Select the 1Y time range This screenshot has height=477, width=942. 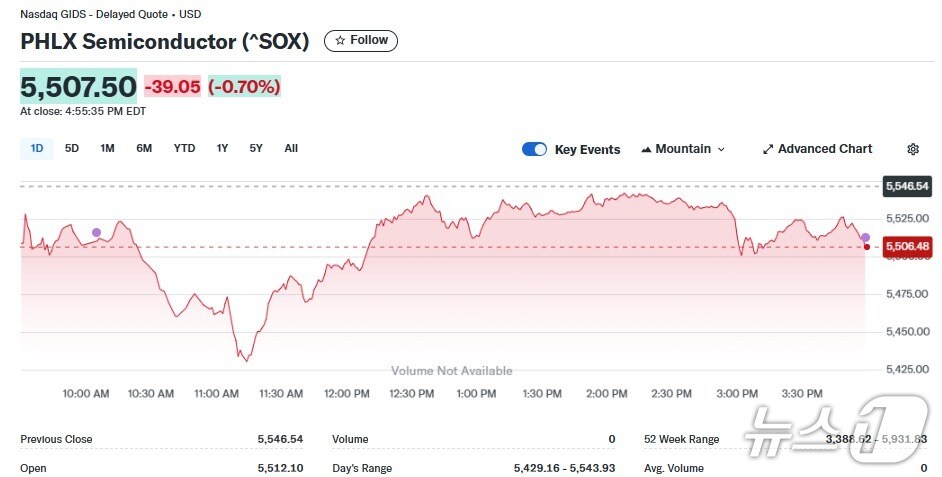(222, 148)
